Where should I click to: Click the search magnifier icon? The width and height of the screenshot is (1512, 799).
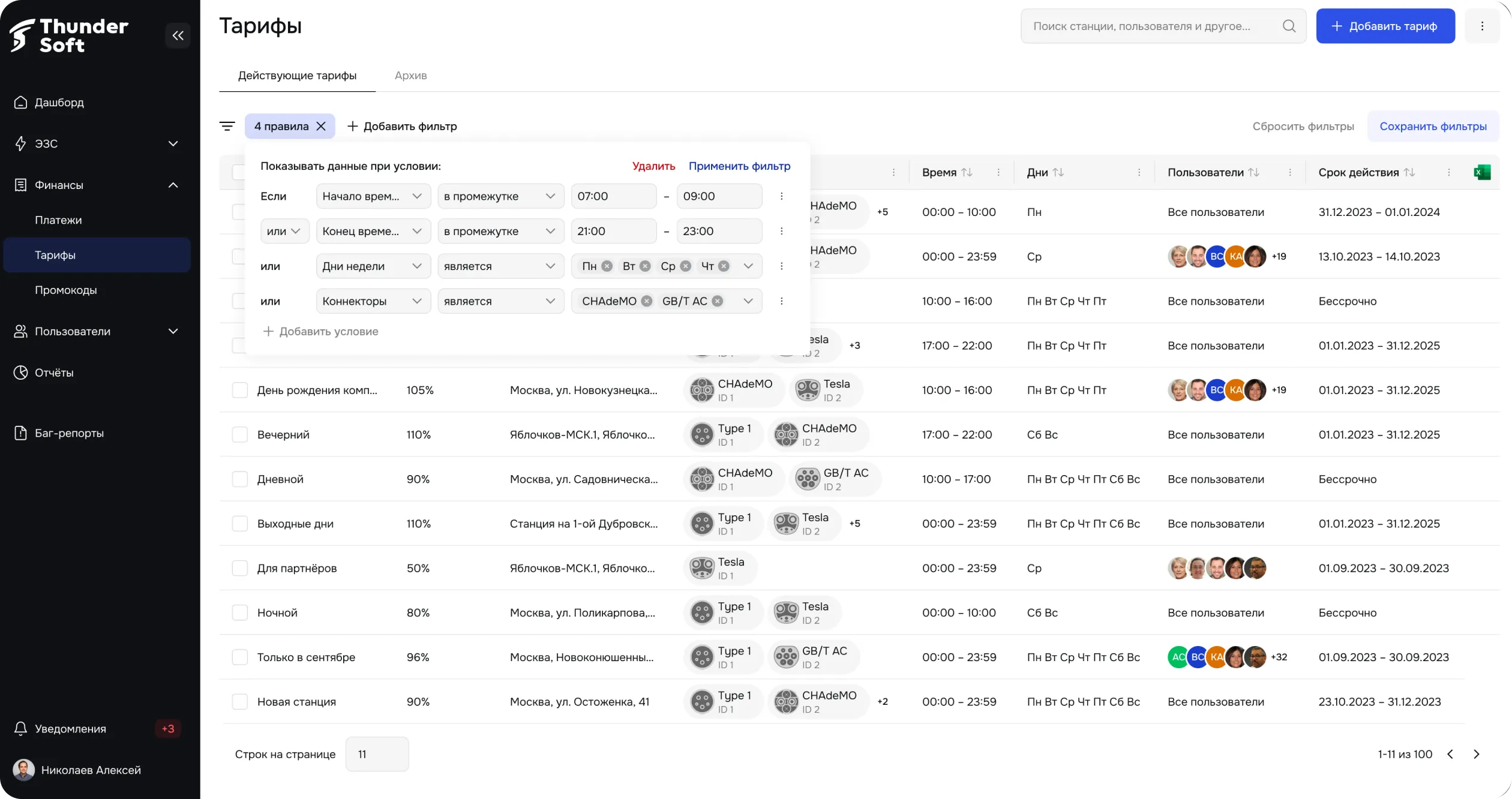point(1288,26)
